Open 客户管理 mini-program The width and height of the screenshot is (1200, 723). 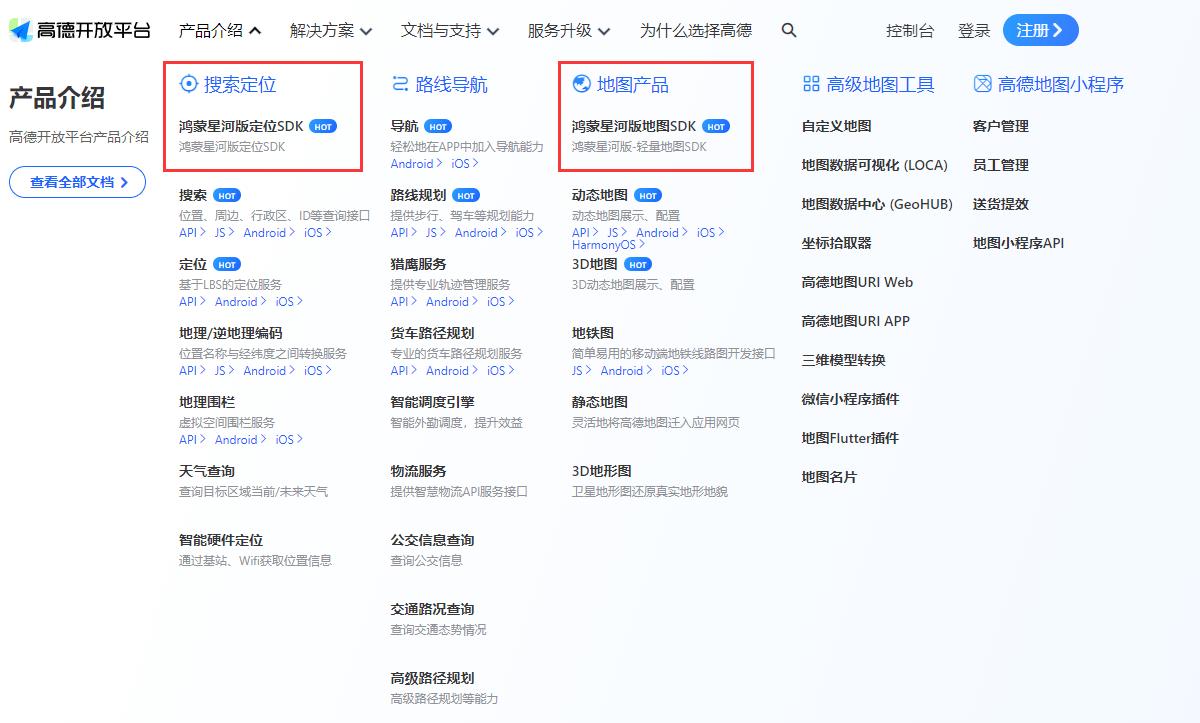pyautogui.click(x=1000, y=126)
